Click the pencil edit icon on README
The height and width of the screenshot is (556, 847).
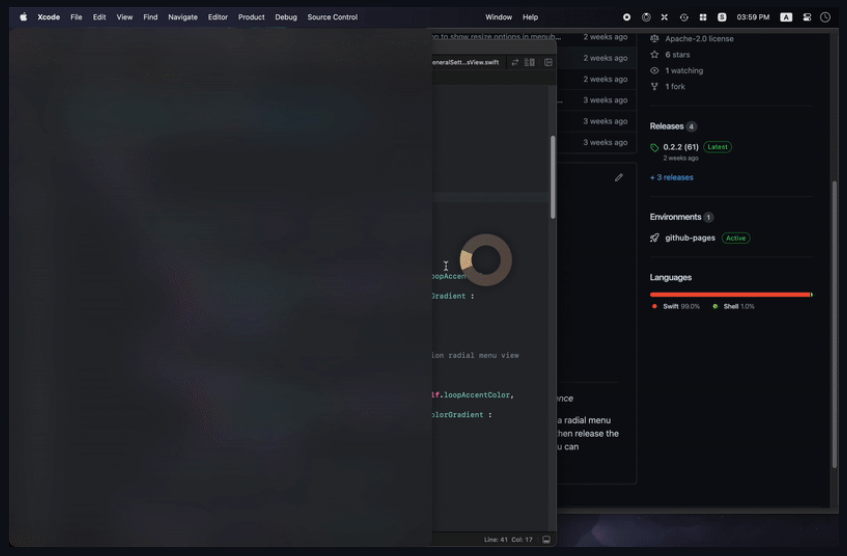pyautogui.click(x=618, y=177)
